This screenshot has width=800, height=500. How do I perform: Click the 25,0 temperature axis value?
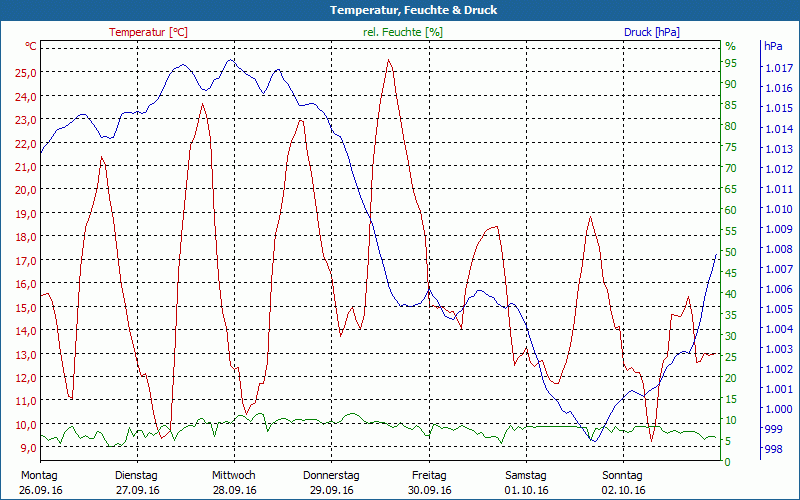tap(26, 73)
